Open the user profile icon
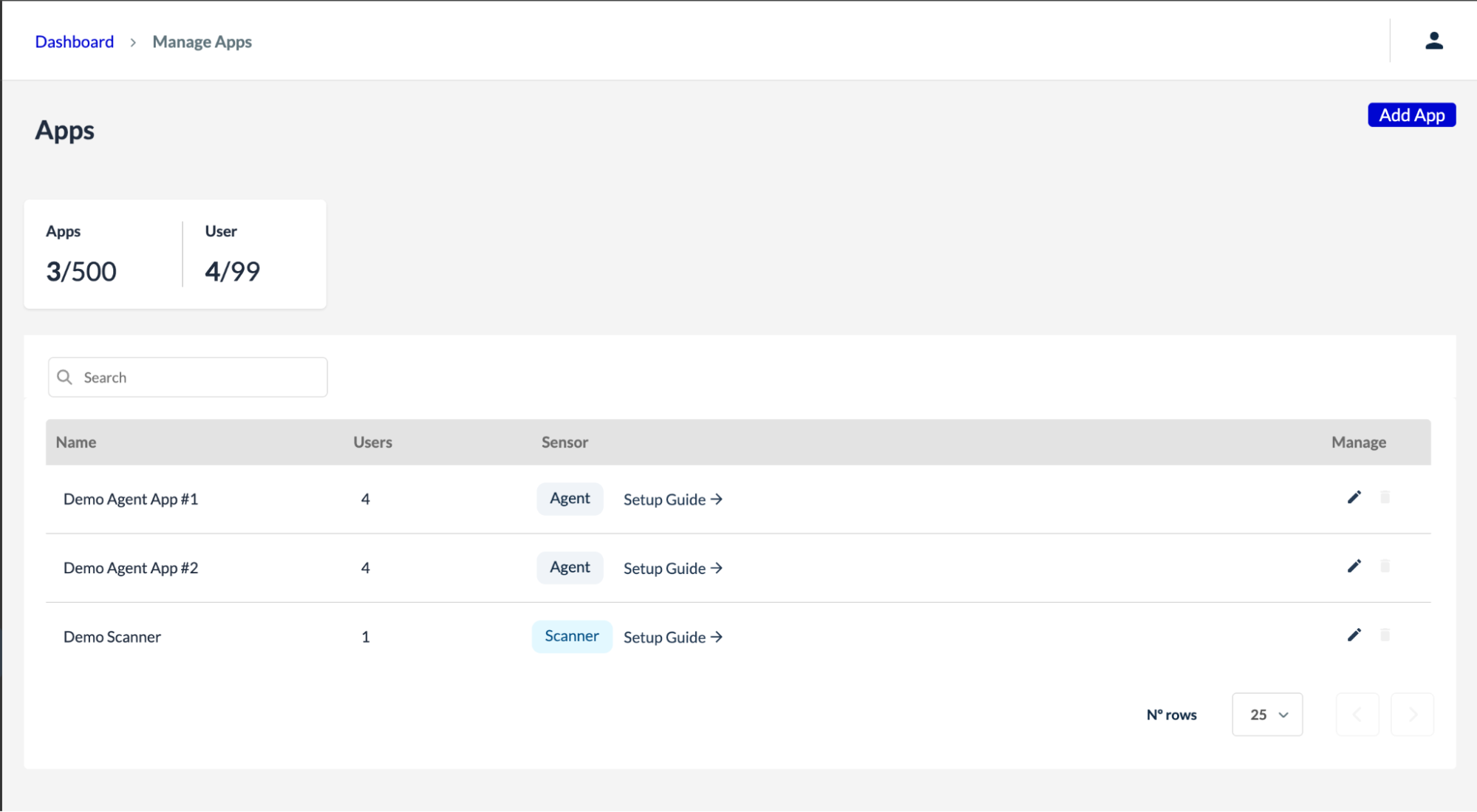 (x=1433, y=41)
